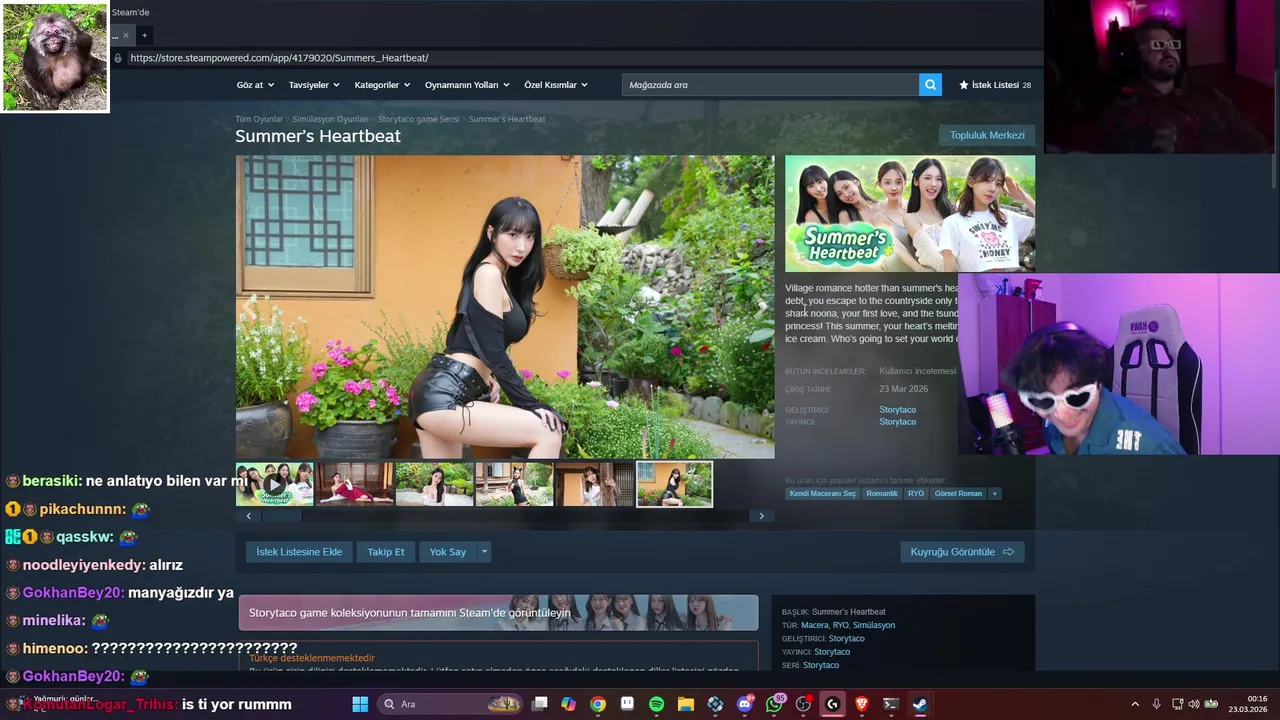Screen dimensions: 1280x720
Task: Expand the 'Kategoriler' dropdown menu
Action: pyautogui.click(x=381, y=85)
